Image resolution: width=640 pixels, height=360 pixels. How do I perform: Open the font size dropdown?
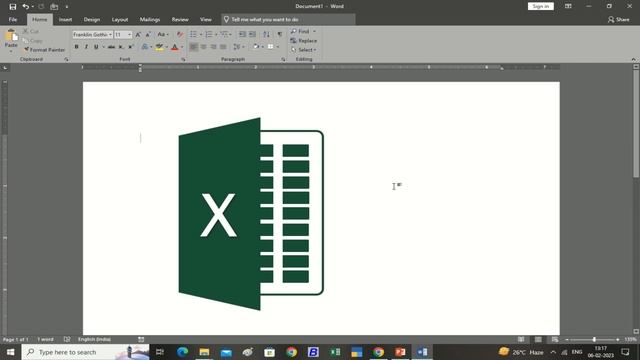(x=130, y=35)
